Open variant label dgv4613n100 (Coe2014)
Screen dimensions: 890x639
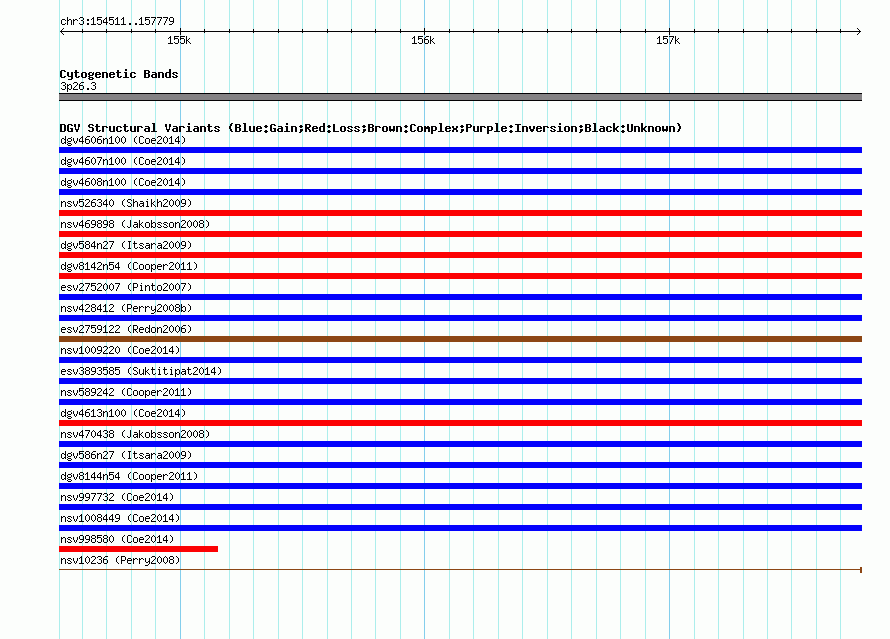pos(123,413)
